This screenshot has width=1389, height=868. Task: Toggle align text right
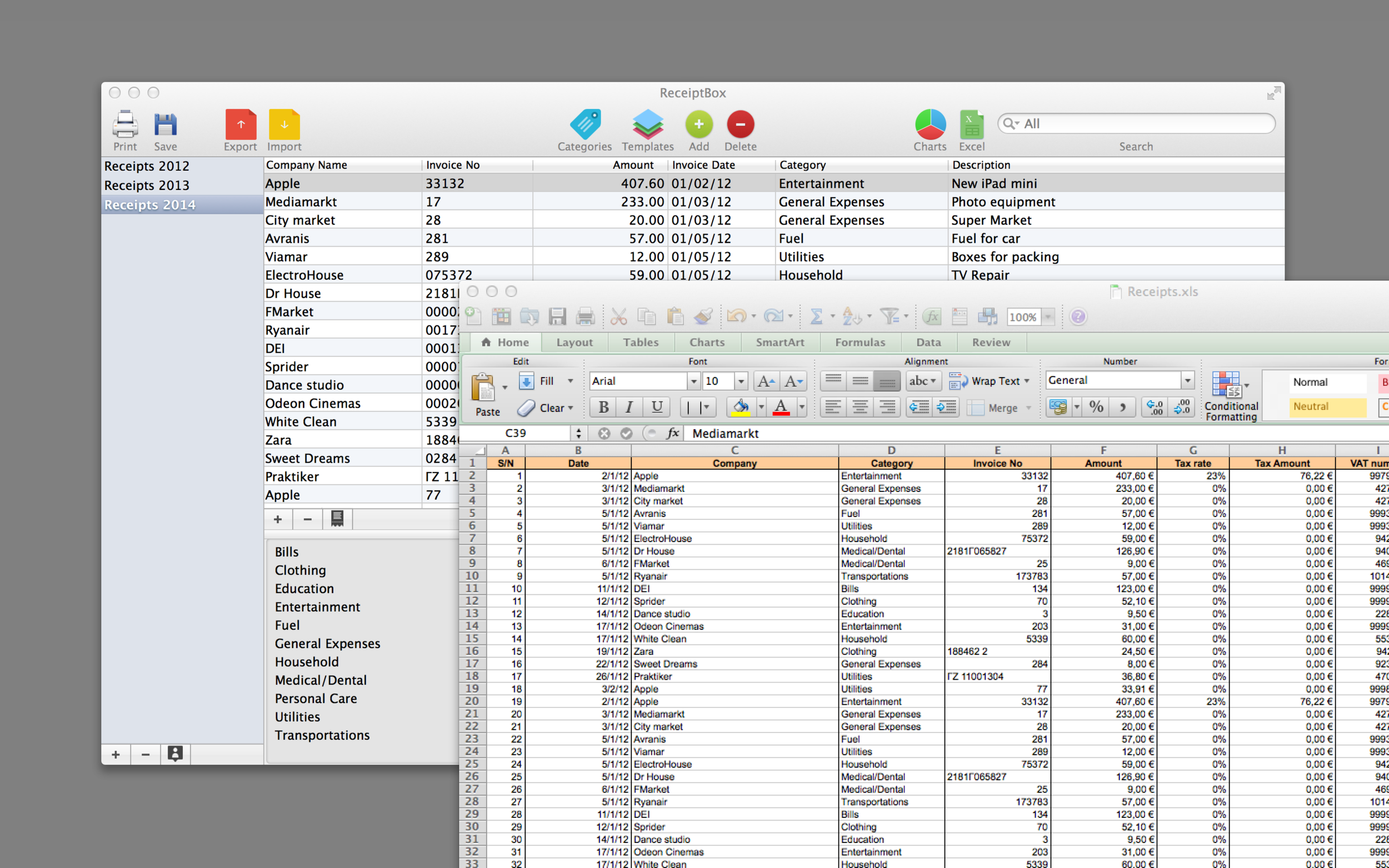click(x=887, y=408)
